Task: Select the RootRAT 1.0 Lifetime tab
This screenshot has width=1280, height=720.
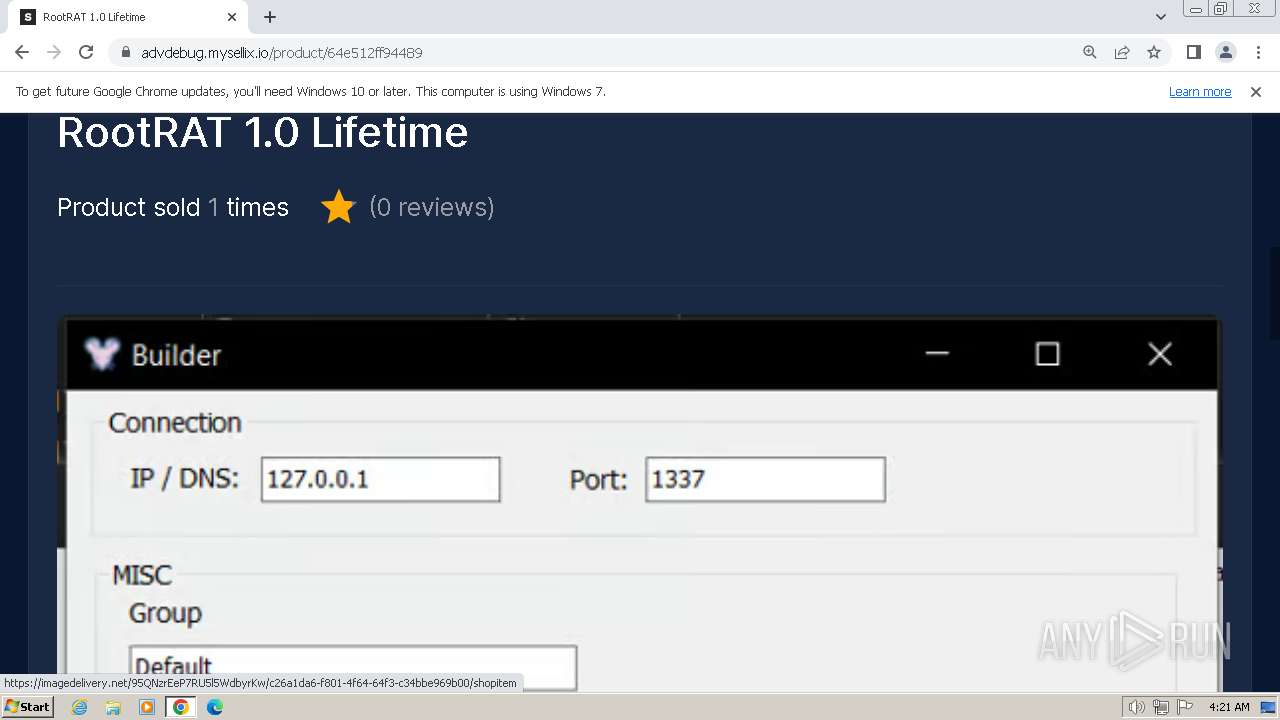Action: 128,17
